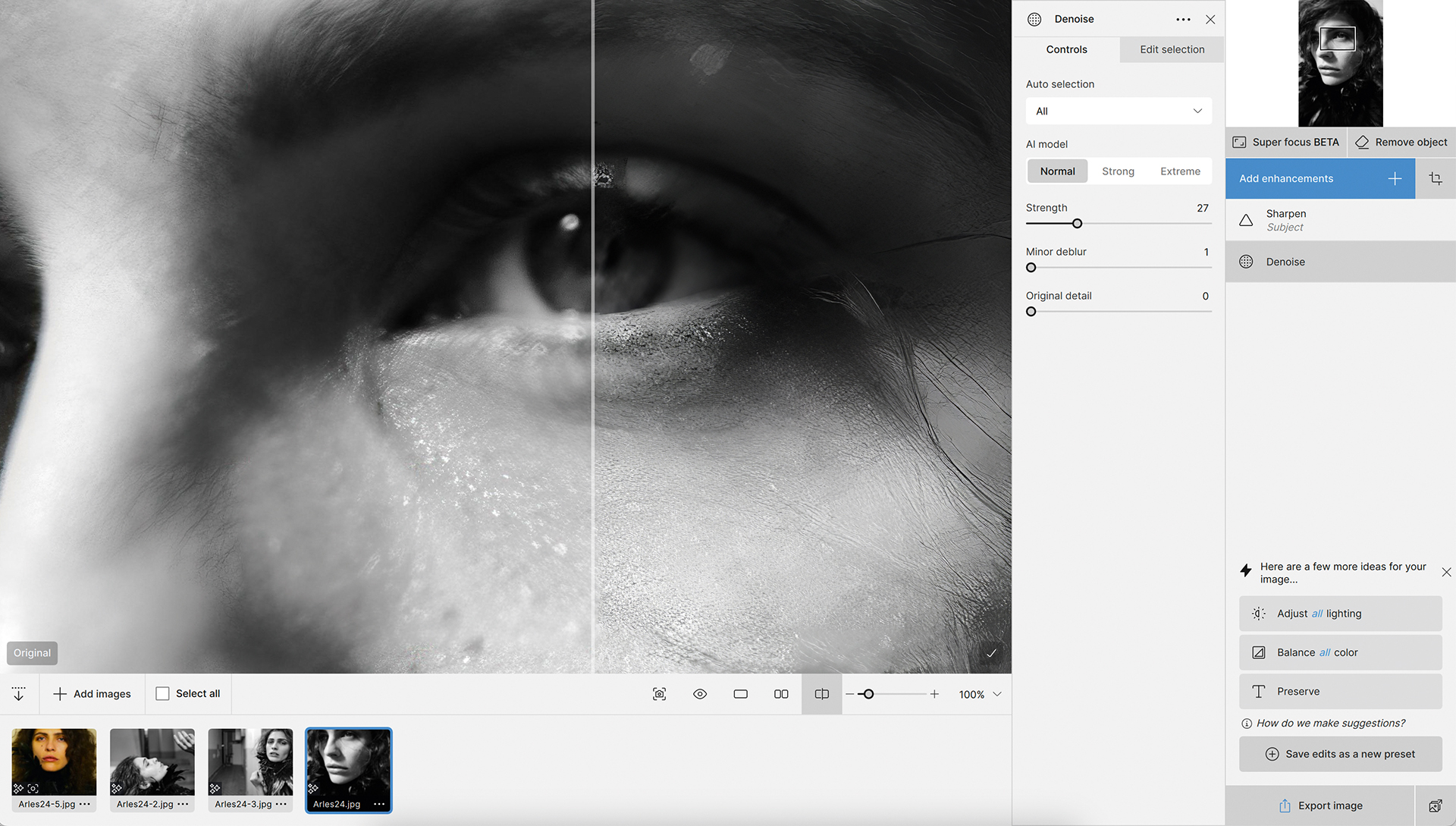Viewport: 1456px width, 826px height.
Task: Switch to single-image view icon
Action: pyautogui.click(x=741, y=694)
